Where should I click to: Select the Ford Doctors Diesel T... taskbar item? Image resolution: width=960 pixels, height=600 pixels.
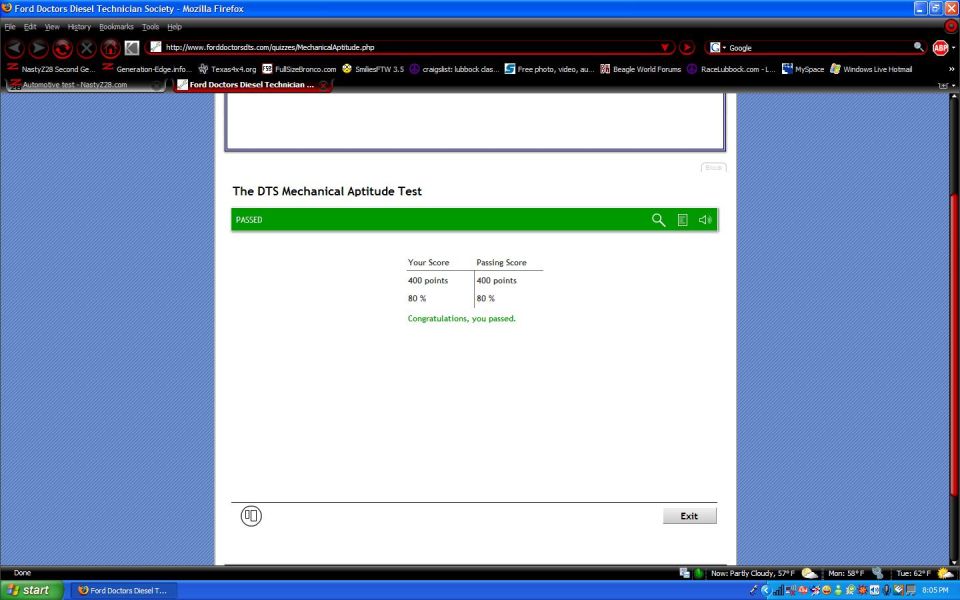tap(123, 590)
